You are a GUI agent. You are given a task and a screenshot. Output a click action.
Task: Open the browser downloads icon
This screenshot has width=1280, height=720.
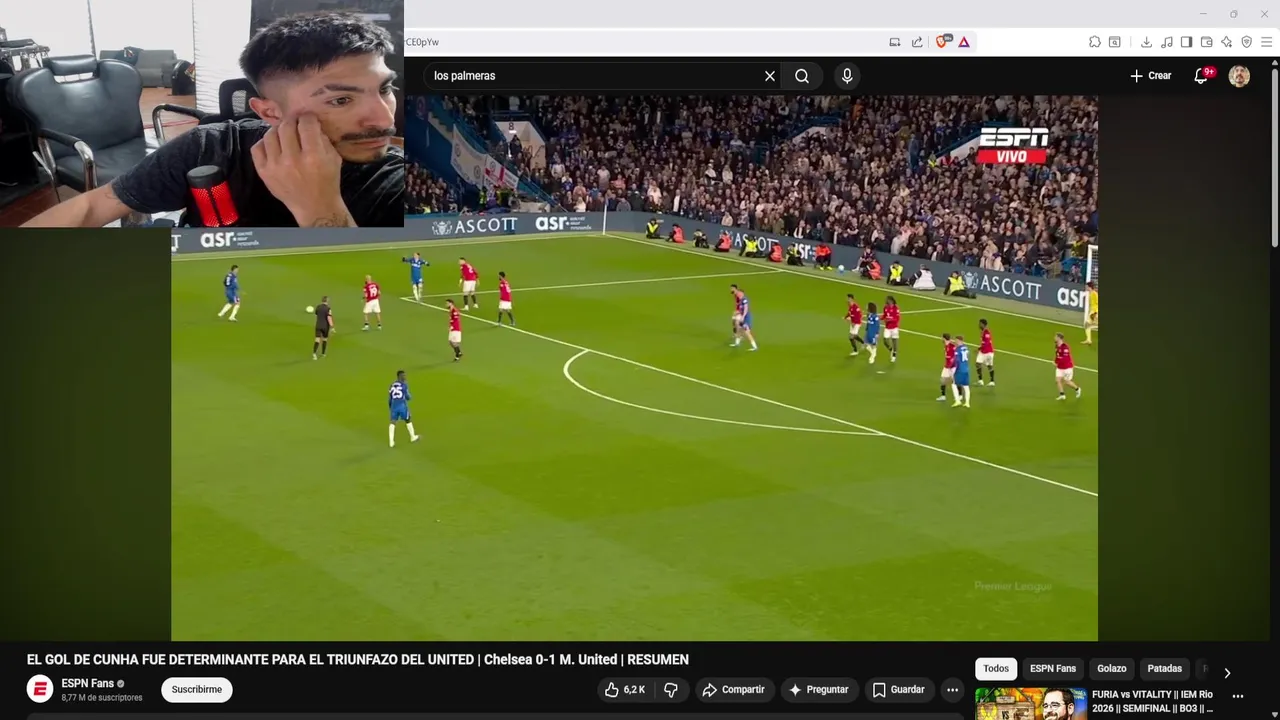[x=1146, y=42]
